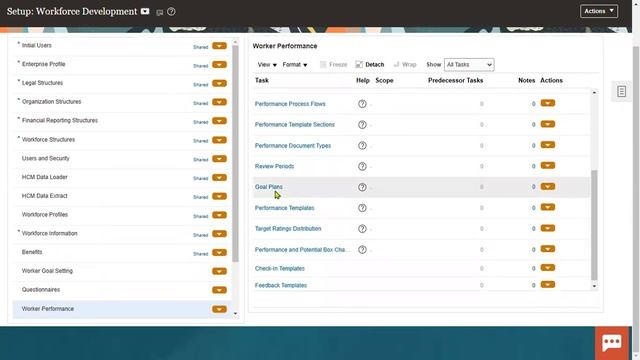Image resolution: width=640 pixels, height=360 pixels.
Task: Open help for Target Ratings Distribution
Action: click(x=362, y=229)
